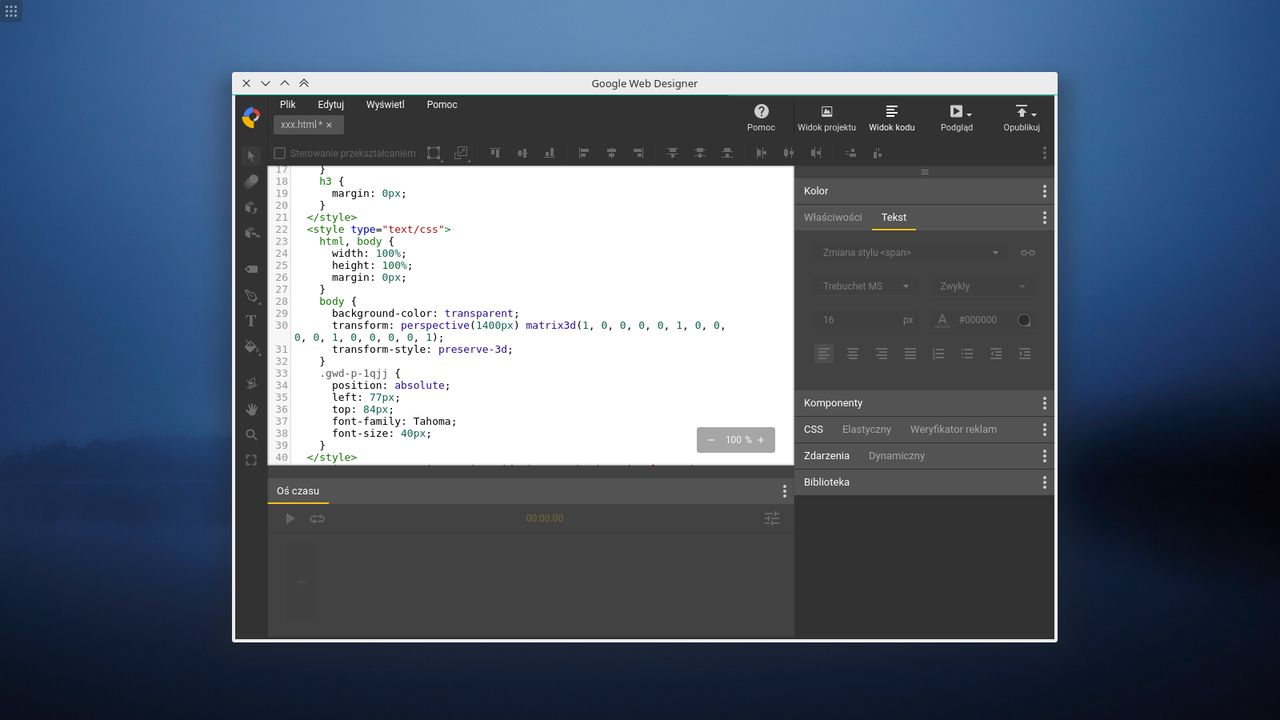Select the Text tool in left toolbar
1280x720 pixels.
(x=251, y=321)
